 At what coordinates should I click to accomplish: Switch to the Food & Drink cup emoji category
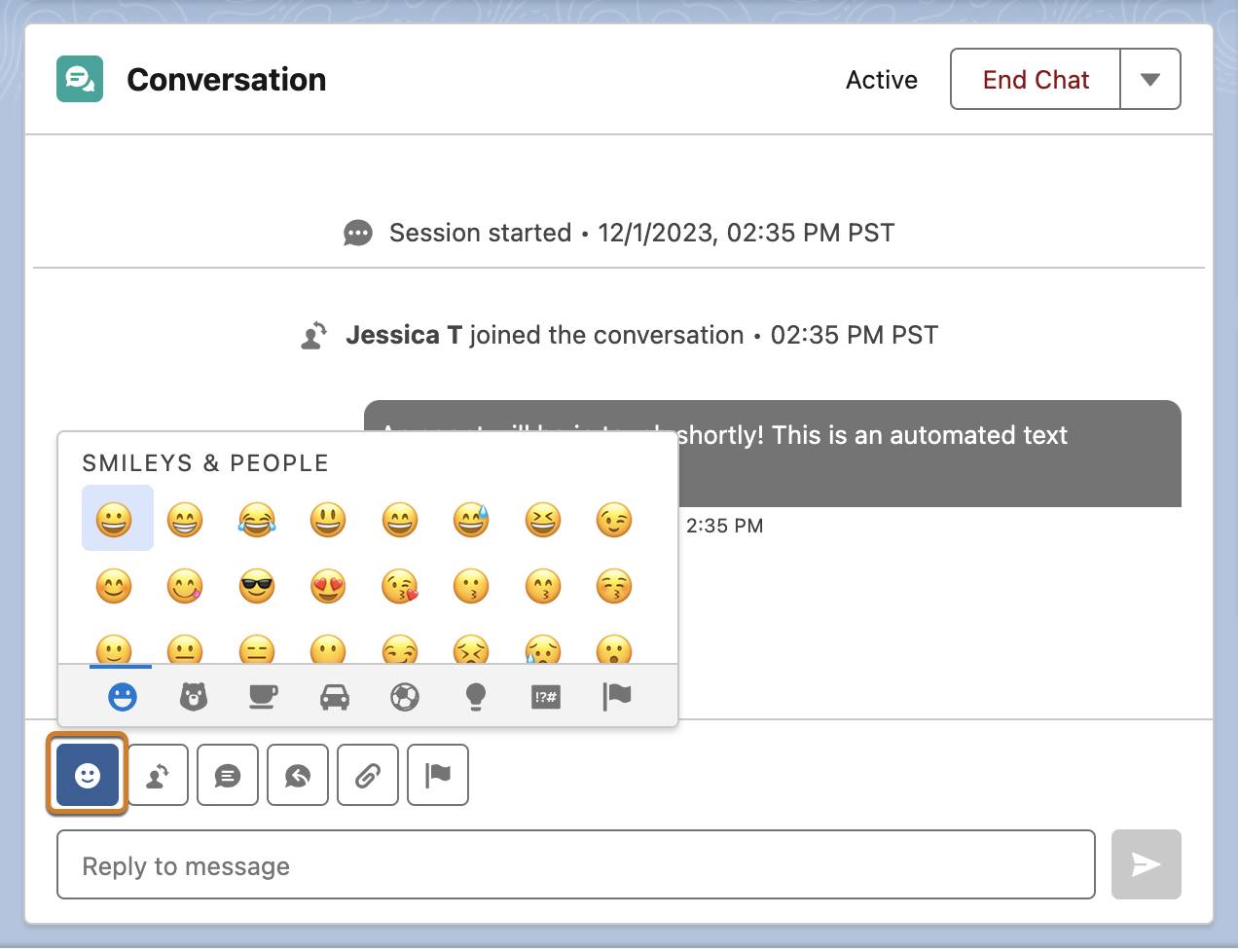pyautogui.click(x=263, y=696)
